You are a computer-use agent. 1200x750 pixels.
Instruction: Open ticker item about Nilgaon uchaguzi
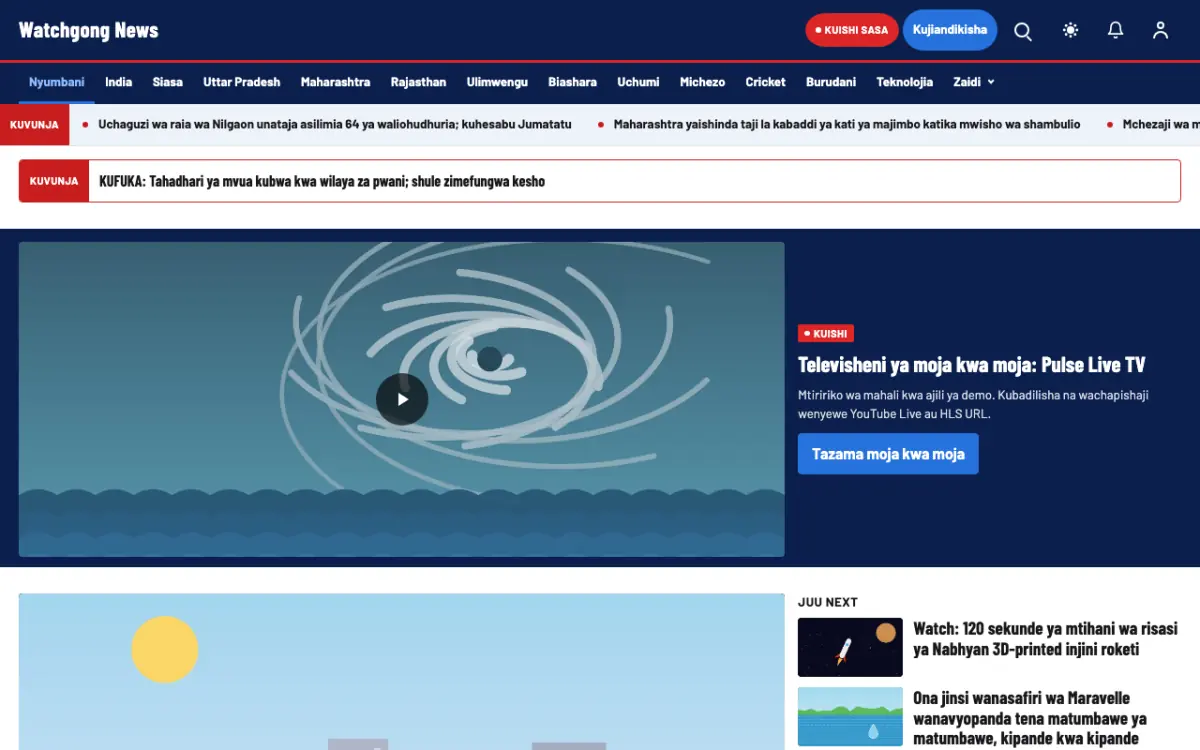click(335, 125)
